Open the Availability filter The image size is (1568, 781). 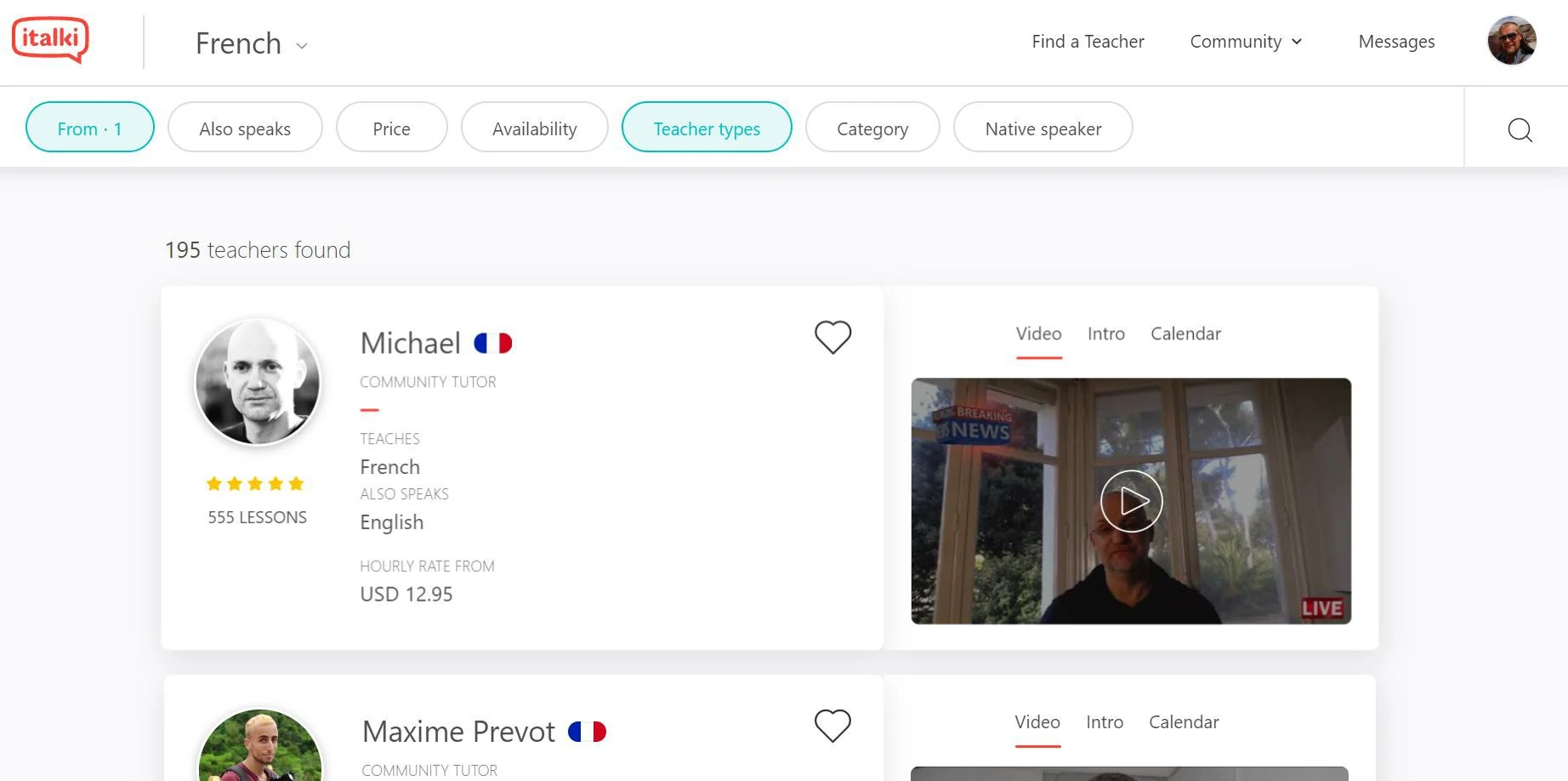click(x=534, y=128)
